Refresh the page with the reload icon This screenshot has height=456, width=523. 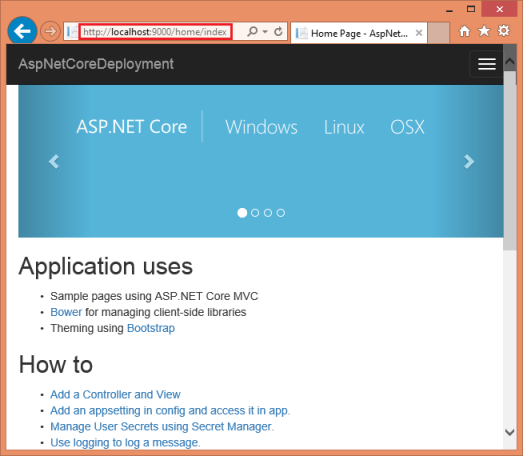point(279,31)
